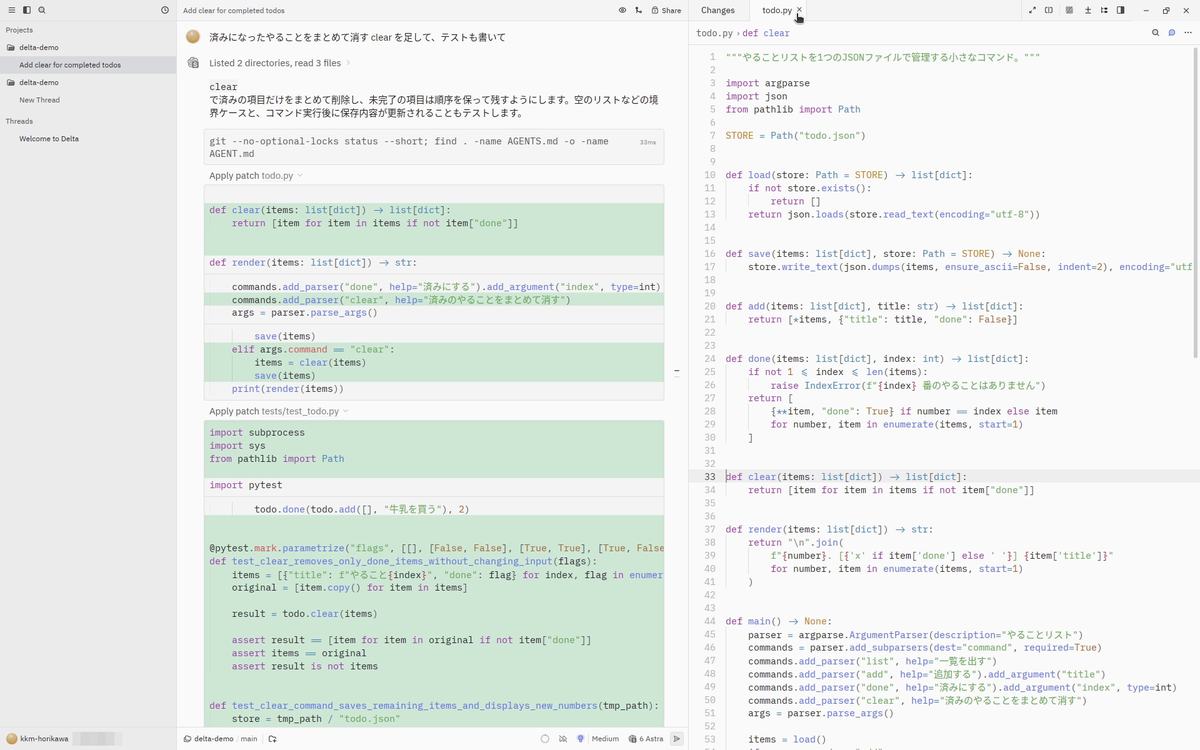Expand the editor panel with arrows icon

tap(1032, 10)
